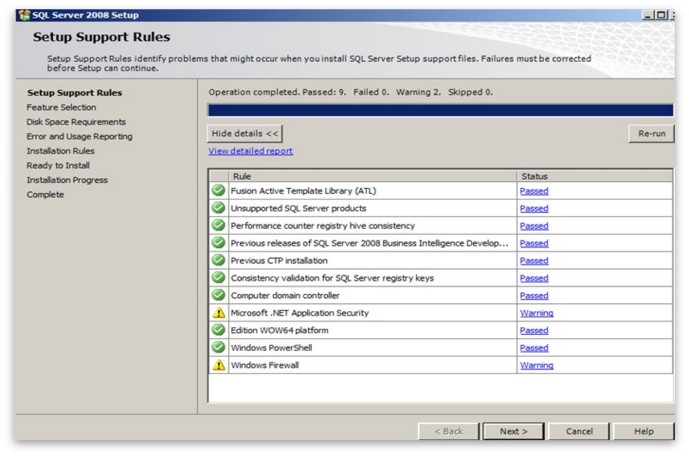
Task: Open Warning status for Windows Firewall
Action: 537,365
